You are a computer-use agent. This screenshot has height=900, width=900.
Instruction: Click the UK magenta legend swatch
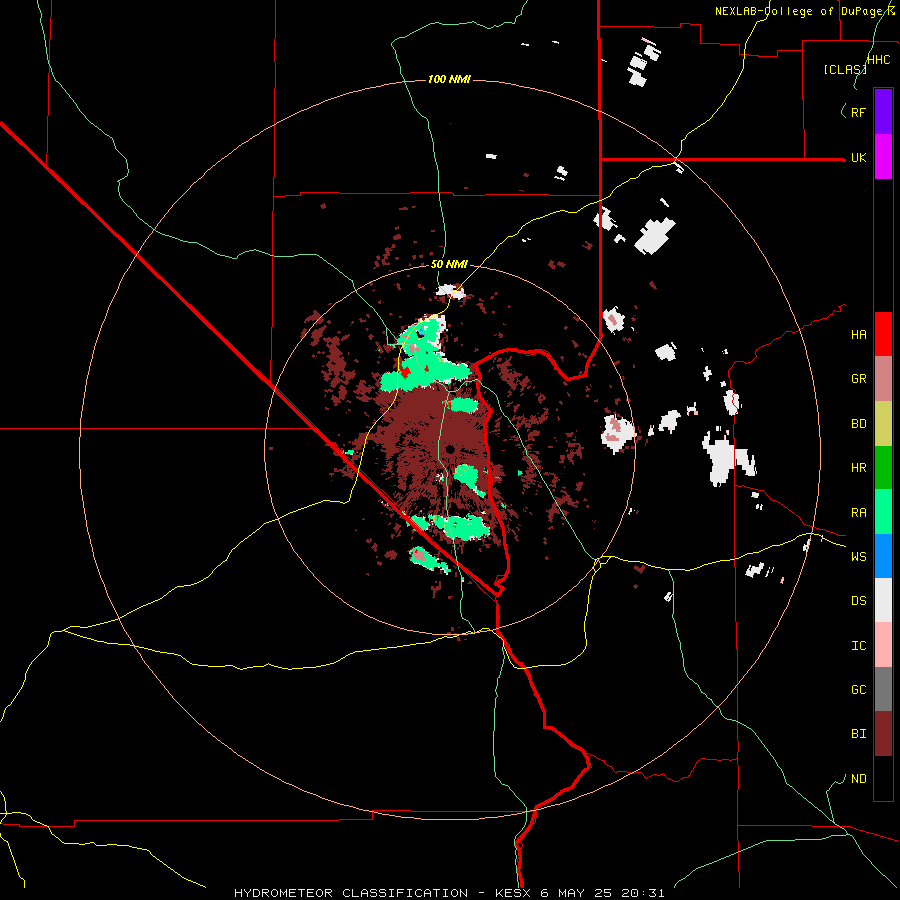883,157
